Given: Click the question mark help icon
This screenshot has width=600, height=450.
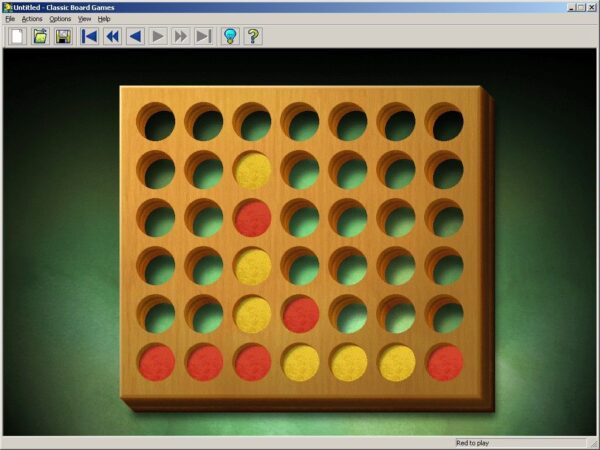Looking at the screenshot, I should (x=254, y=37).
